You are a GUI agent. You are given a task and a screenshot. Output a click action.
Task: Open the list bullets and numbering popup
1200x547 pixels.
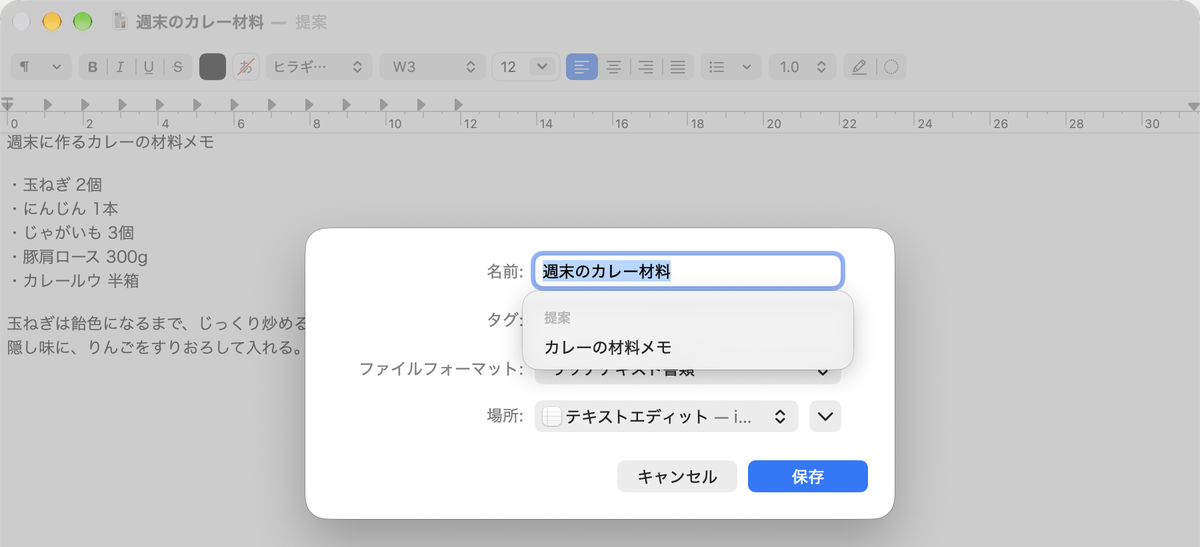(x=730, y=67)
